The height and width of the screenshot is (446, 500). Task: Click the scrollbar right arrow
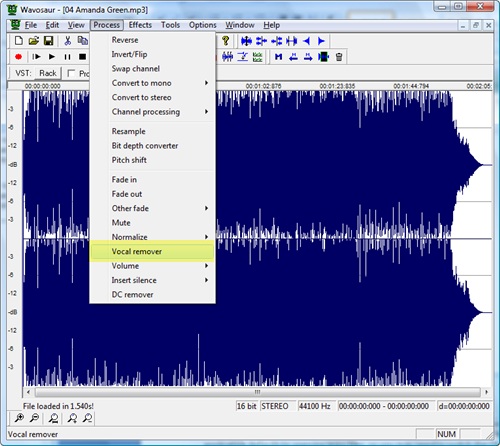click(486, 392)
